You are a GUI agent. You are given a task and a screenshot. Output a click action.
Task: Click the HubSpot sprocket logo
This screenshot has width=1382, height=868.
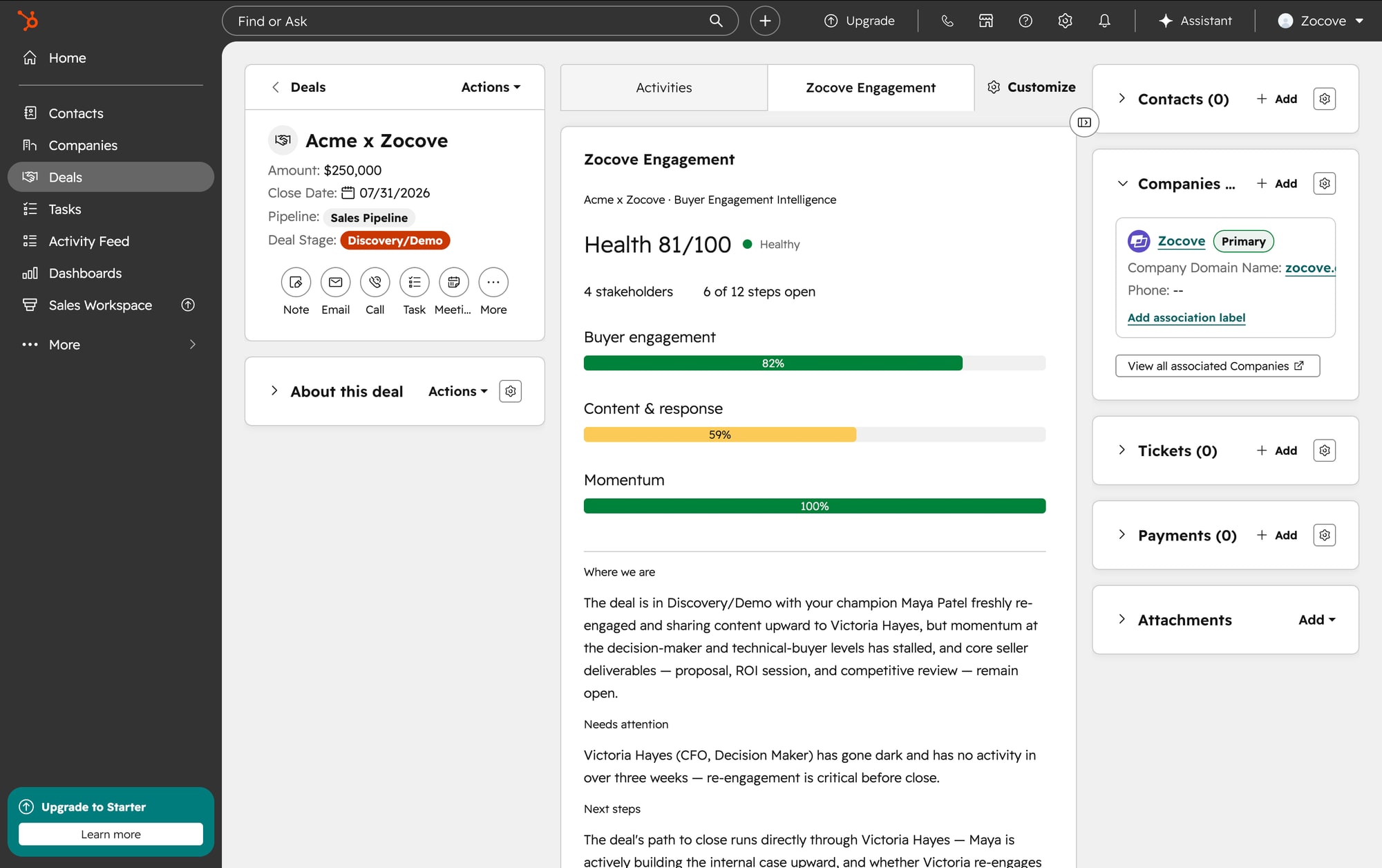pyautogui.click(x=28, y=21)
